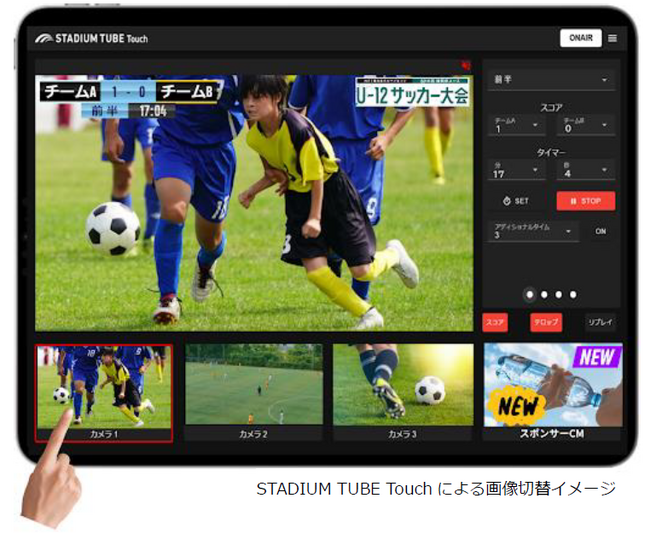This screenshot has height=534, width=650.
Task: Toggle the additional time ON button
Action: [x=601, y=231]
